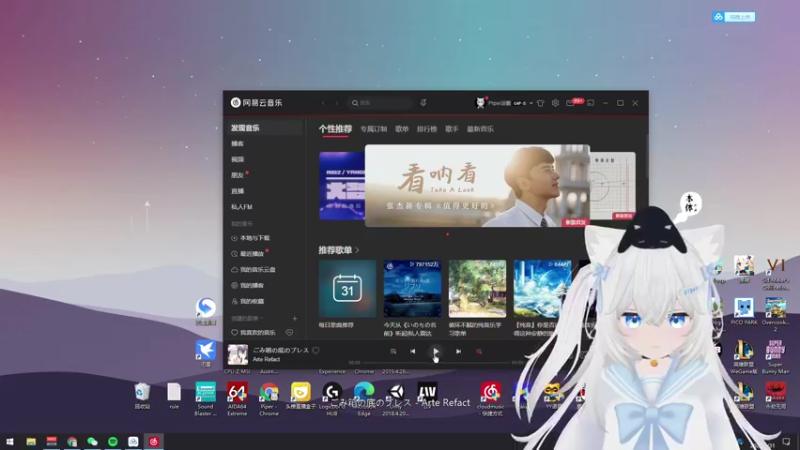
Task: Select the 专属定制 tab
Action: (x=373, y=129)
